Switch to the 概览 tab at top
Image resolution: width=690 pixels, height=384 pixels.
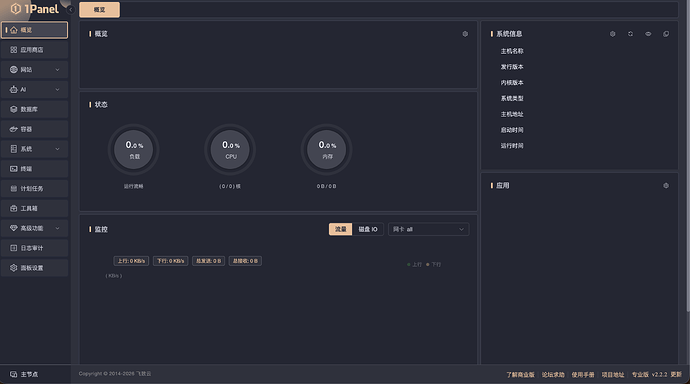[99, 10]
